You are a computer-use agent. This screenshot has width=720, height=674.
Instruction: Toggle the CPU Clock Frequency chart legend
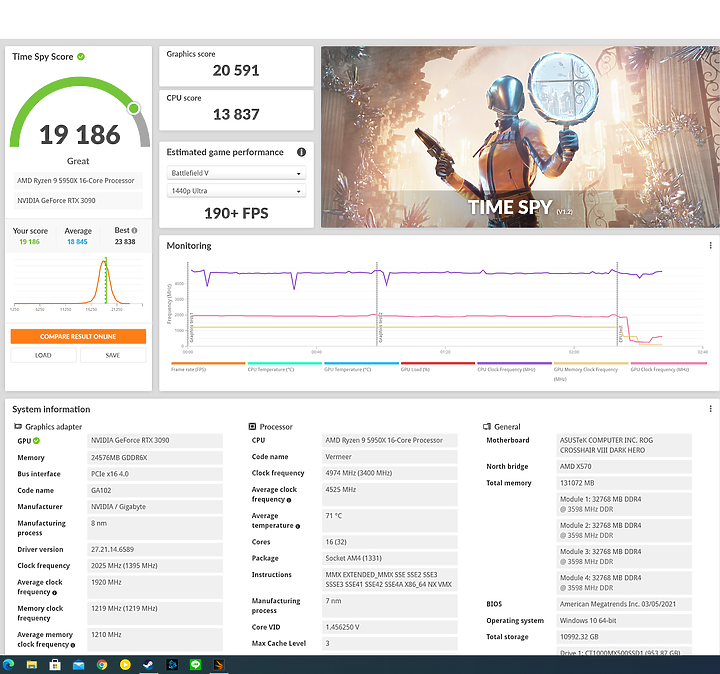click(514, 367)
